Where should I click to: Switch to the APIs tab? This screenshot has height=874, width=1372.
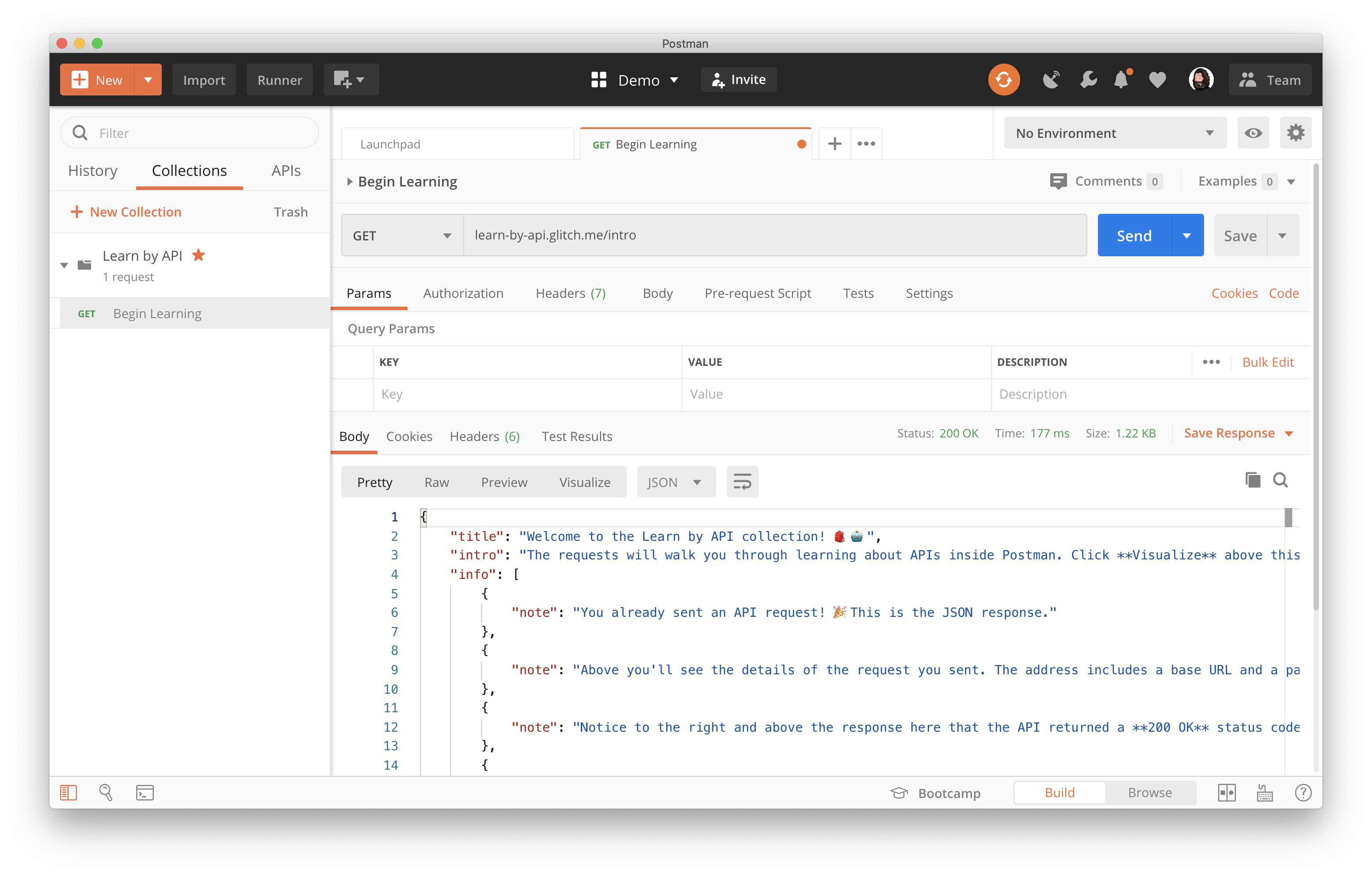coord(286,171)
